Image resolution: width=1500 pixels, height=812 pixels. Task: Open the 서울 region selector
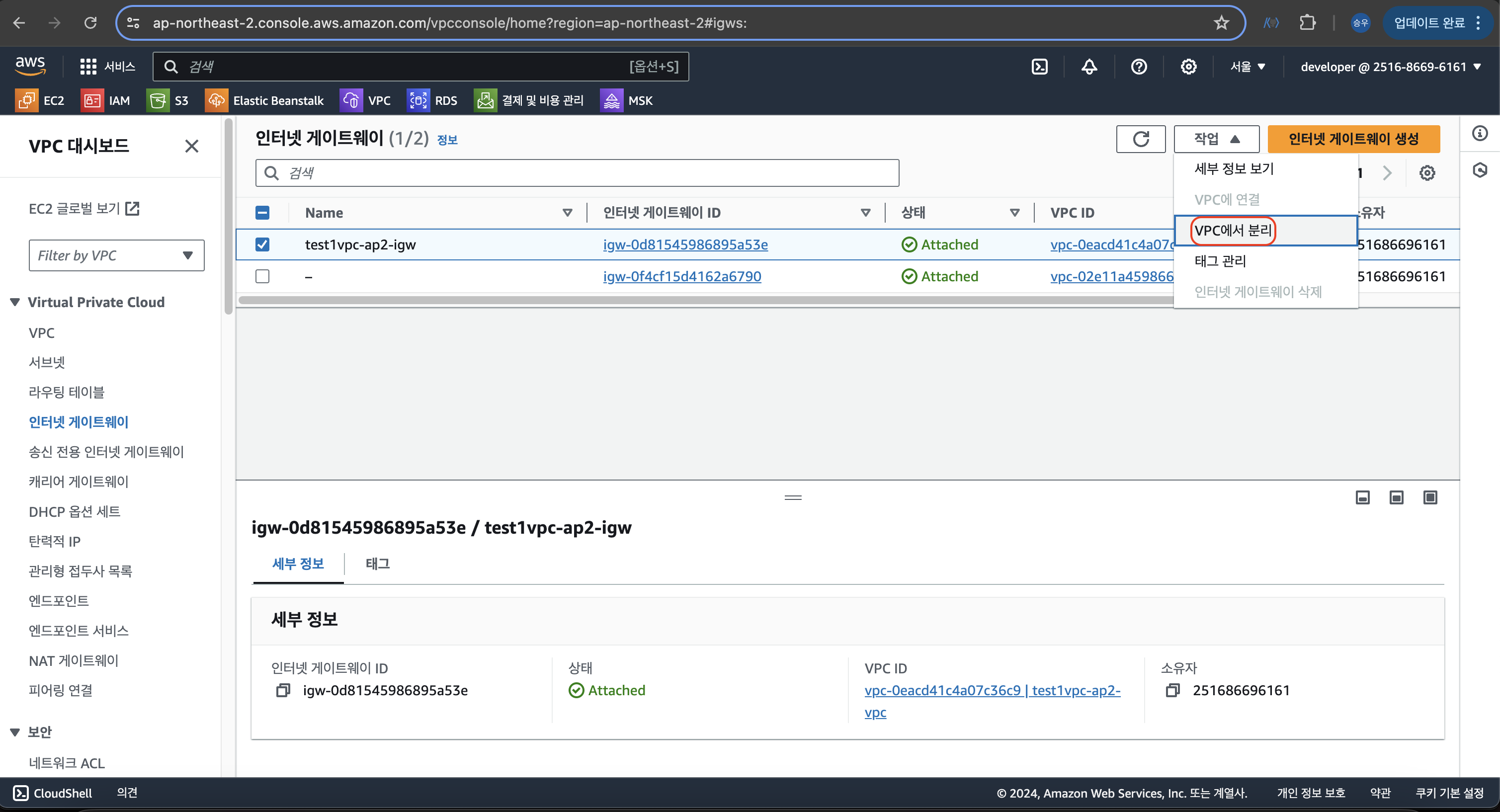tap(1248, 67)
